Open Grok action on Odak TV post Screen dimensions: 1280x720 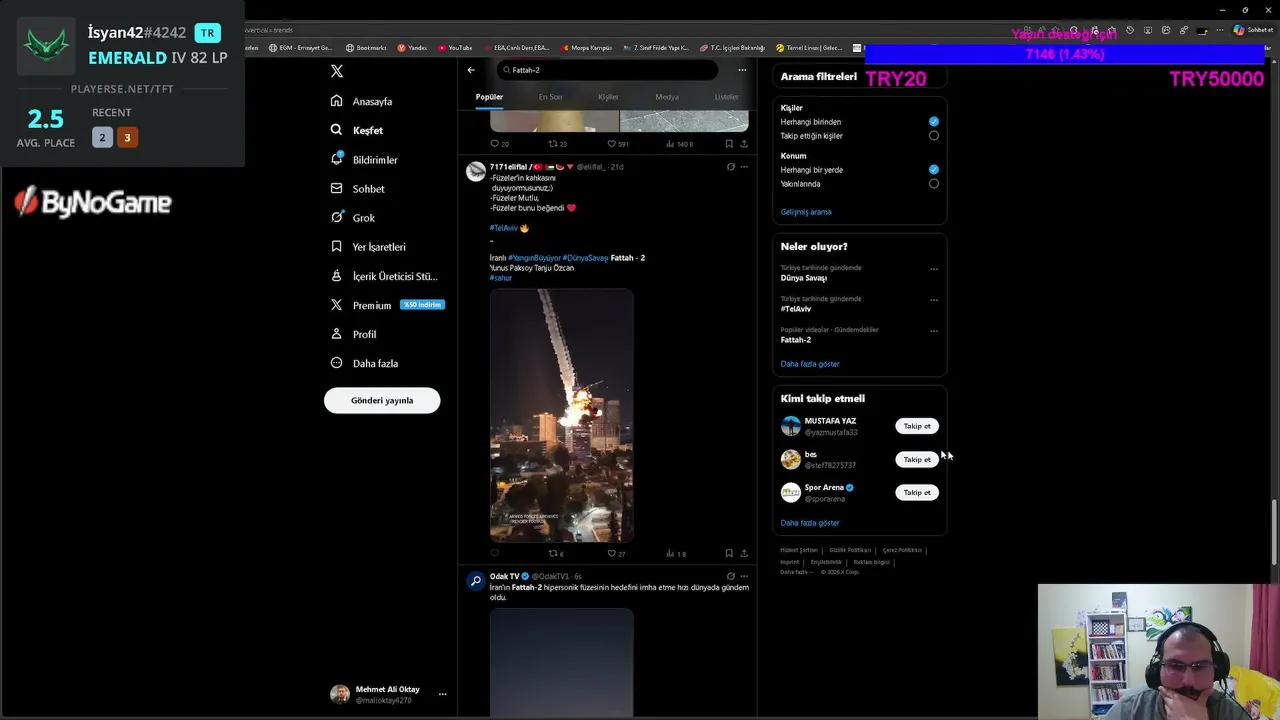730,576
